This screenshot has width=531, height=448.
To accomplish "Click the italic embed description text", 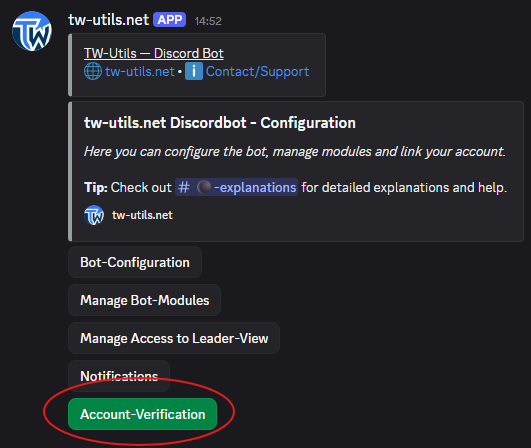I will coord(295,151).
